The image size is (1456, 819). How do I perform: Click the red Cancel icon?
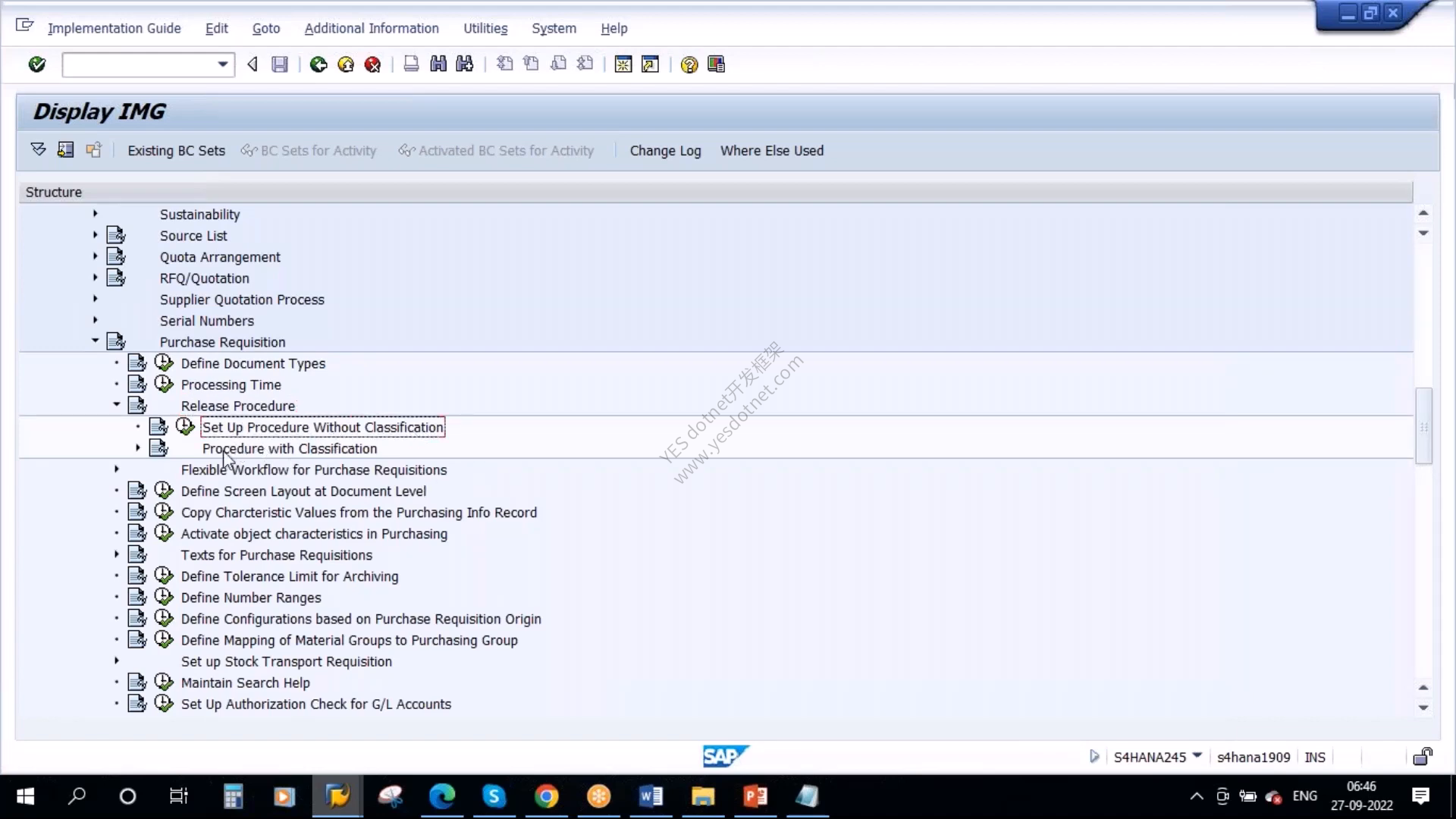(x=372, y=64)
